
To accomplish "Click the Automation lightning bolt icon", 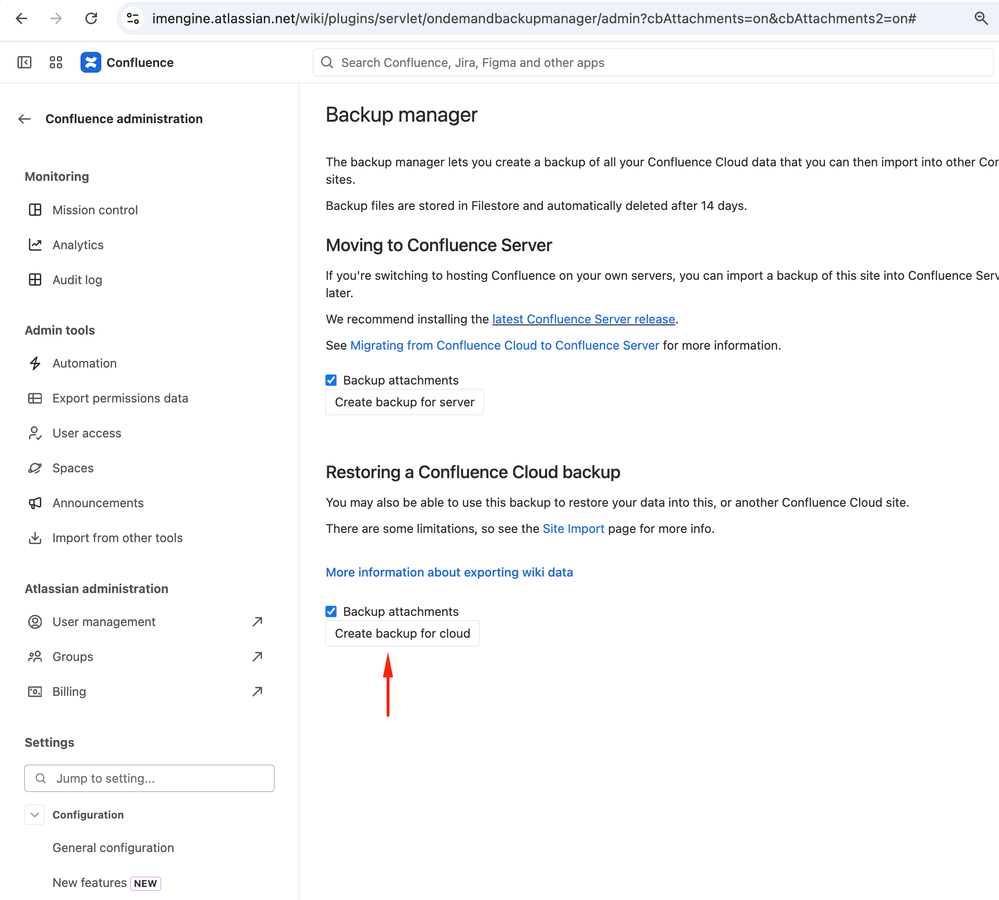I will [x=36, y=363].
